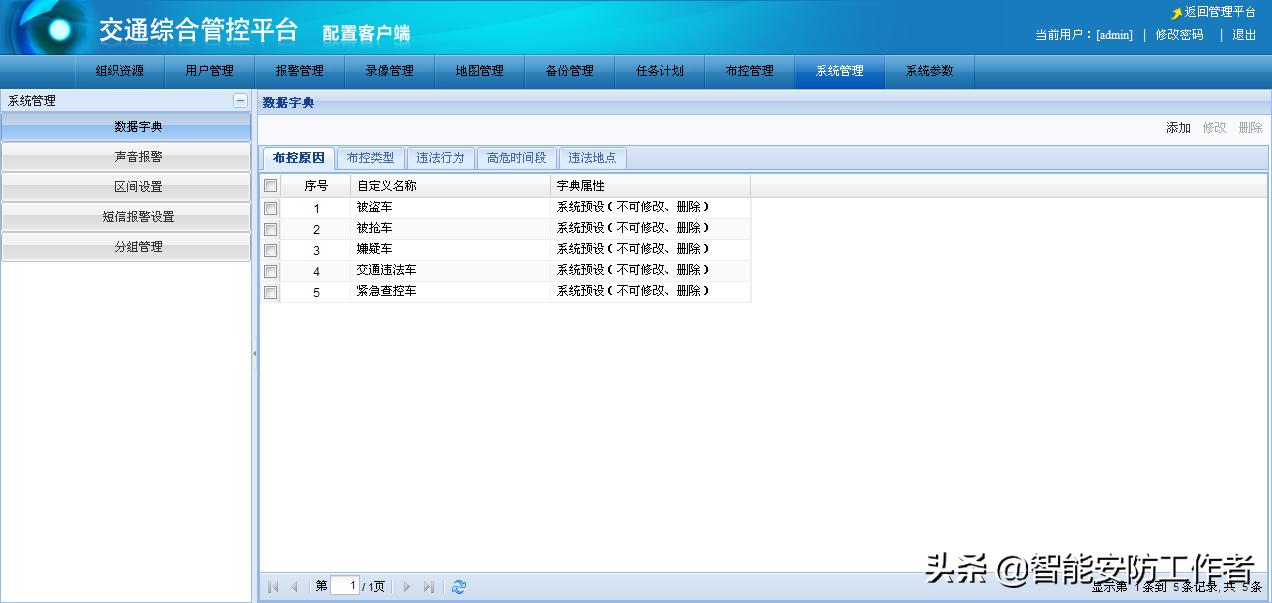Click the 退出 logout link
The image size is (1272, 603).
1243,35
